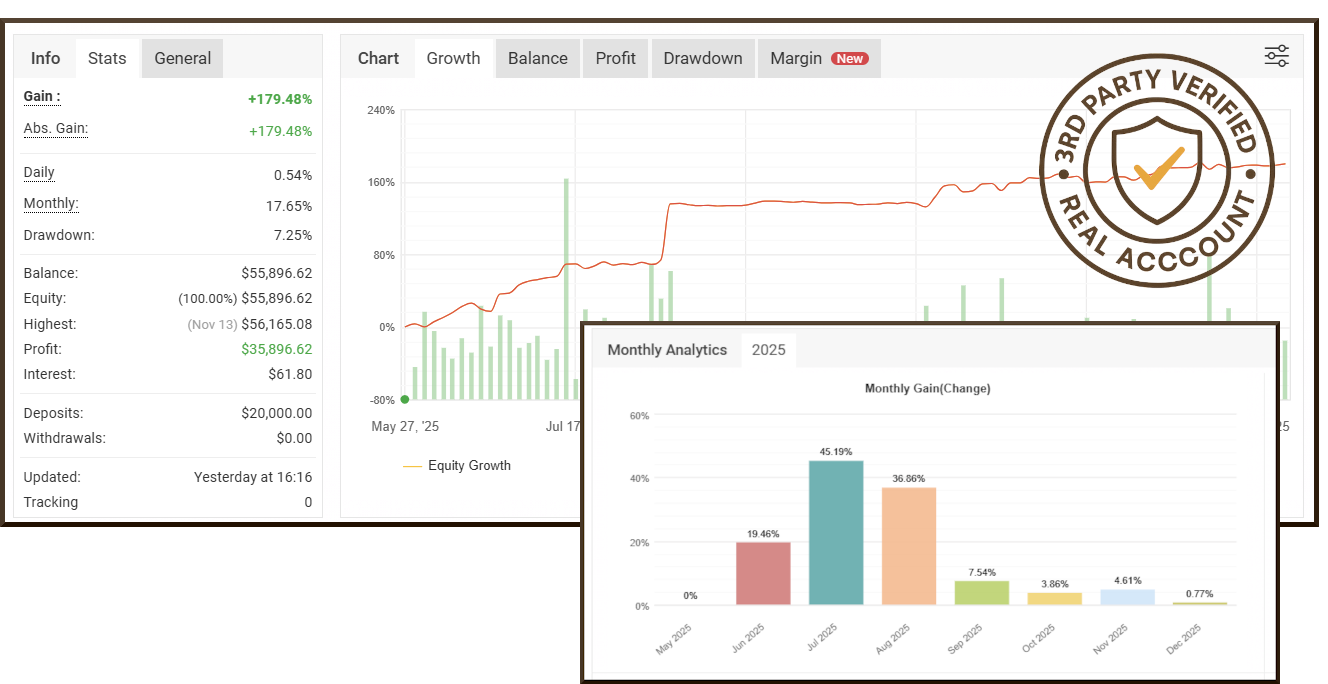Image resolution: width=1328 pixels, height=684 pixels.
Task: View the Margin chart tab
Action: [x=796, y=58]
